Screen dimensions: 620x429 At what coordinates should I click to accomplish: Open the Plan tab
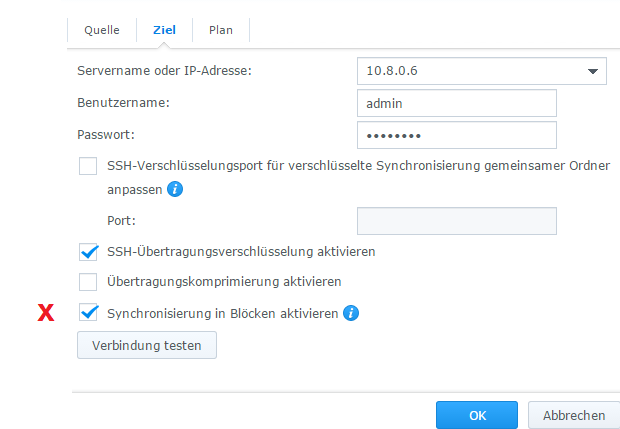pyautogui.click(x=221, y=30)
